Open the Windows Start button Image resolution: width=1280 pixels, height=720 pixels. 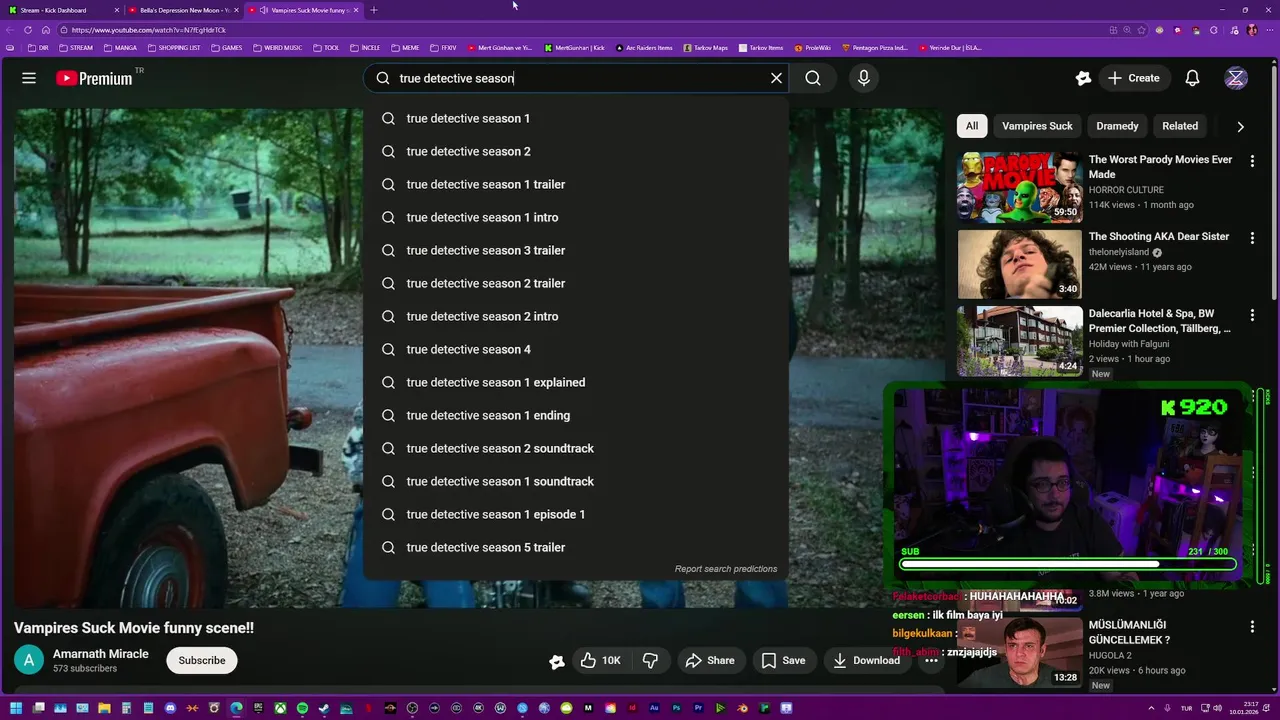(16, 708)
